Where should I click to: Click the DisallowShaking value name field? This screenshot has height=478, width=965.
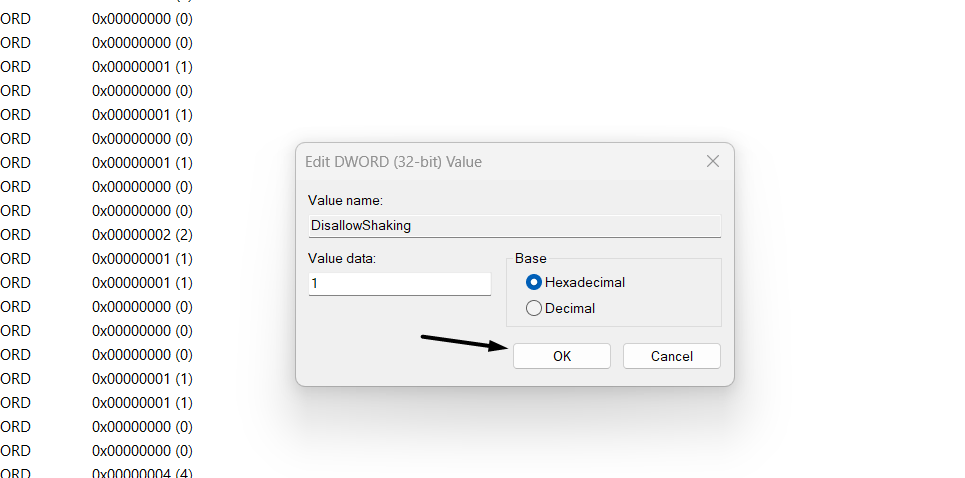click(514, 226)
